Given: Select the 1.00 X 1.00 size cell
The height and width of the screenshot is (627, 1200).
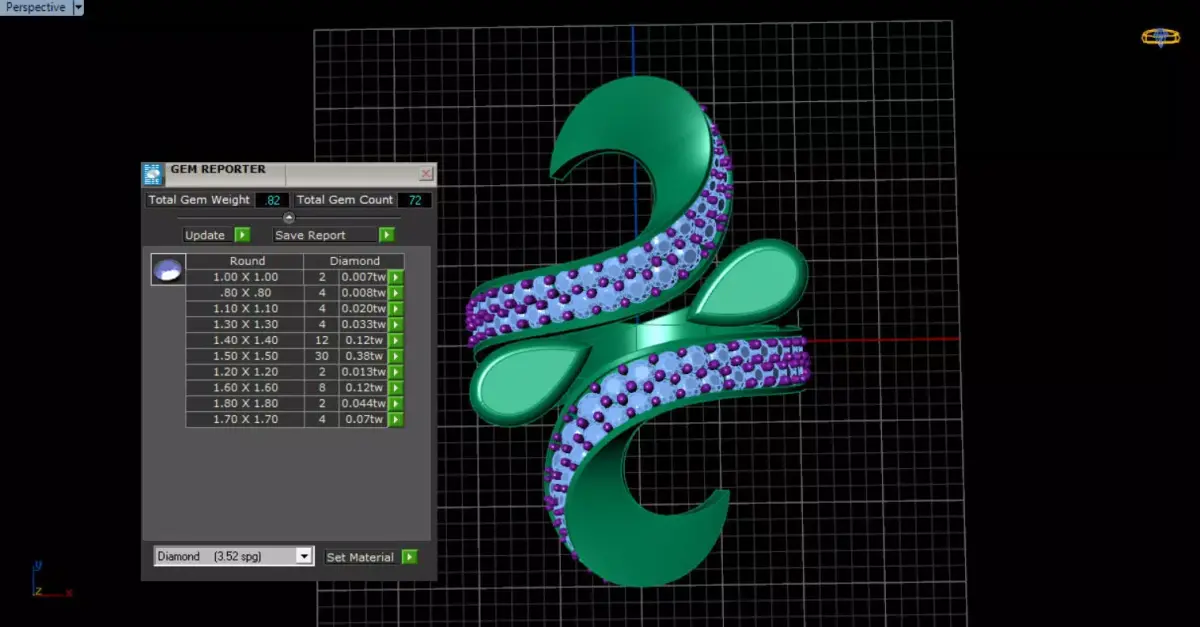Looking at the screenshot, I should point(245,277).
